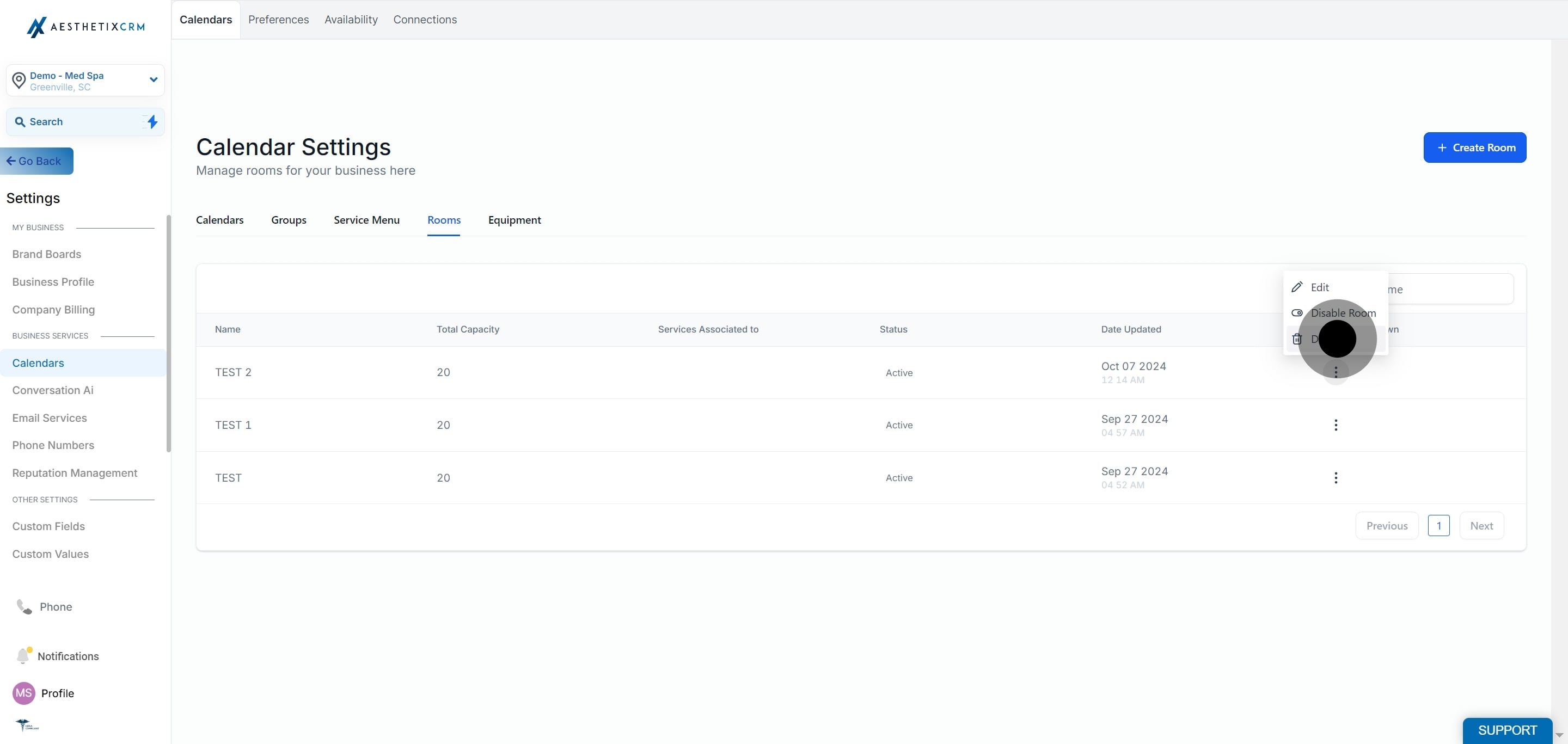Click the TEST 2 room name

click(x=233, y=372)
